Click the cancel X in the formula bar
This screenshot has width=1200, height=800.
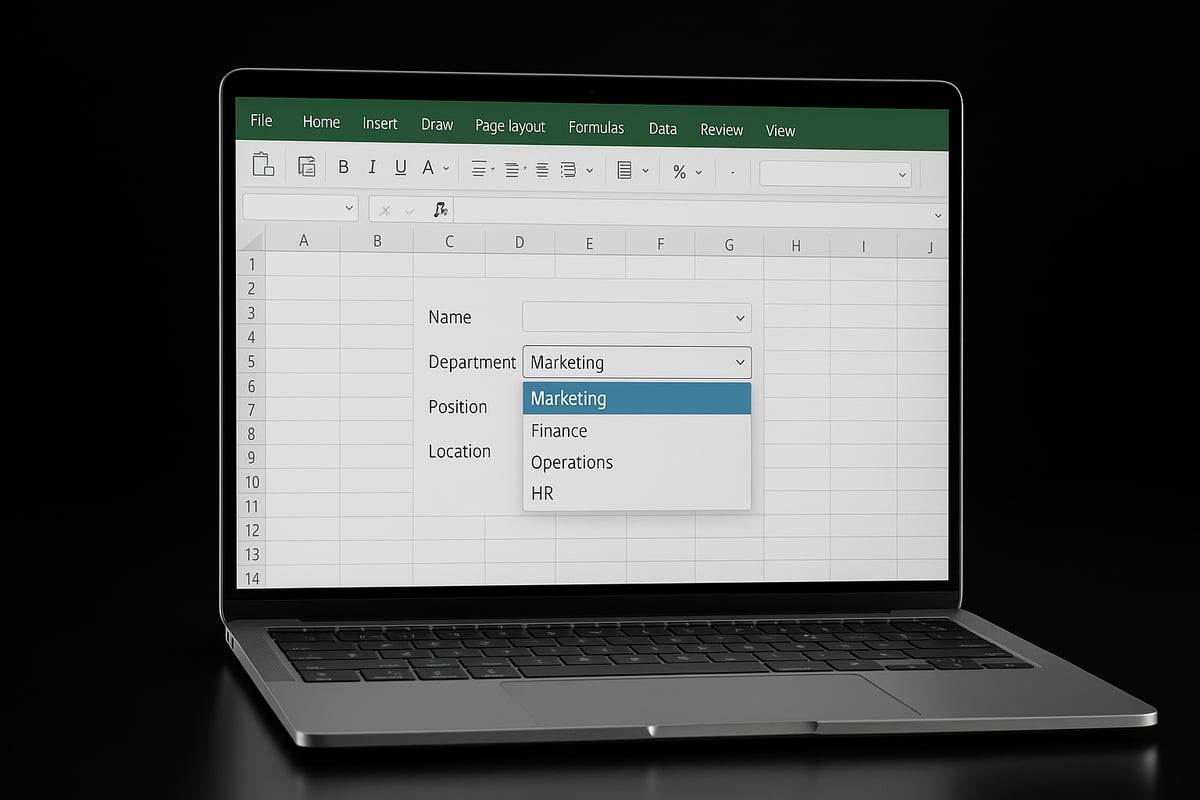tap(384, 209)
